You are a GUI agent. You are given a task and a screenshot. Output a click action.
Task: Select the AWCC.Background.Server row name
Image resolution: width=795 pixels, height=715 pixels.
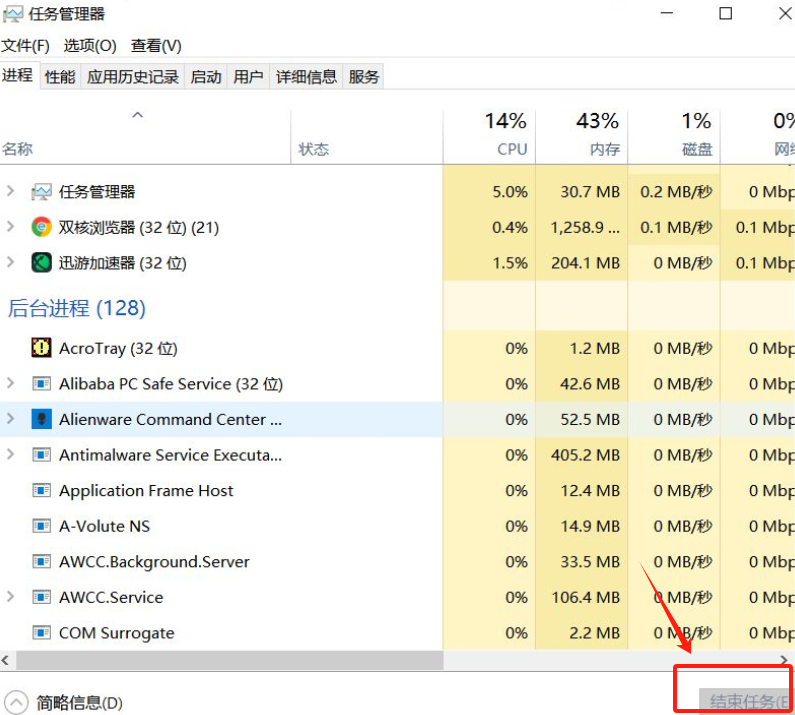point(154,562)
